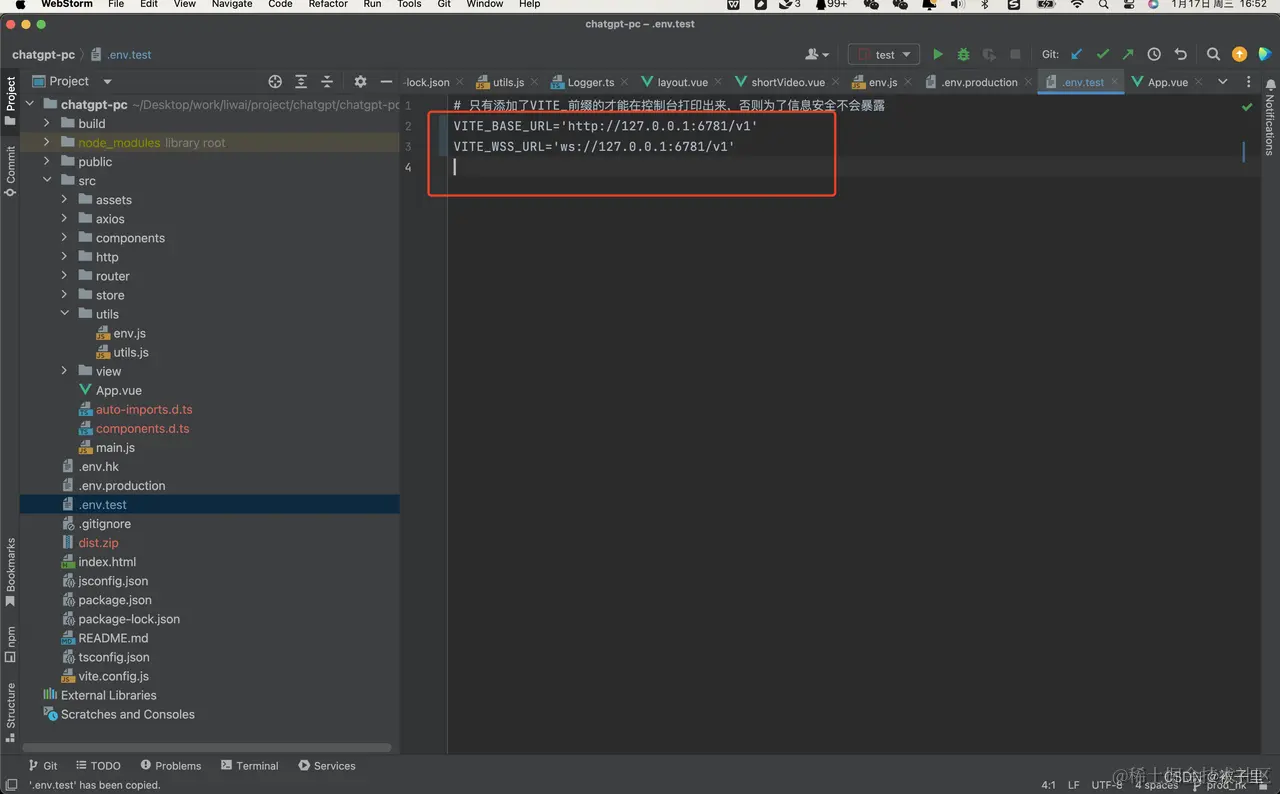Switch to the Logger.ts editor tab
Viewport: 1280px width, 794px height.
coord(590,82)
